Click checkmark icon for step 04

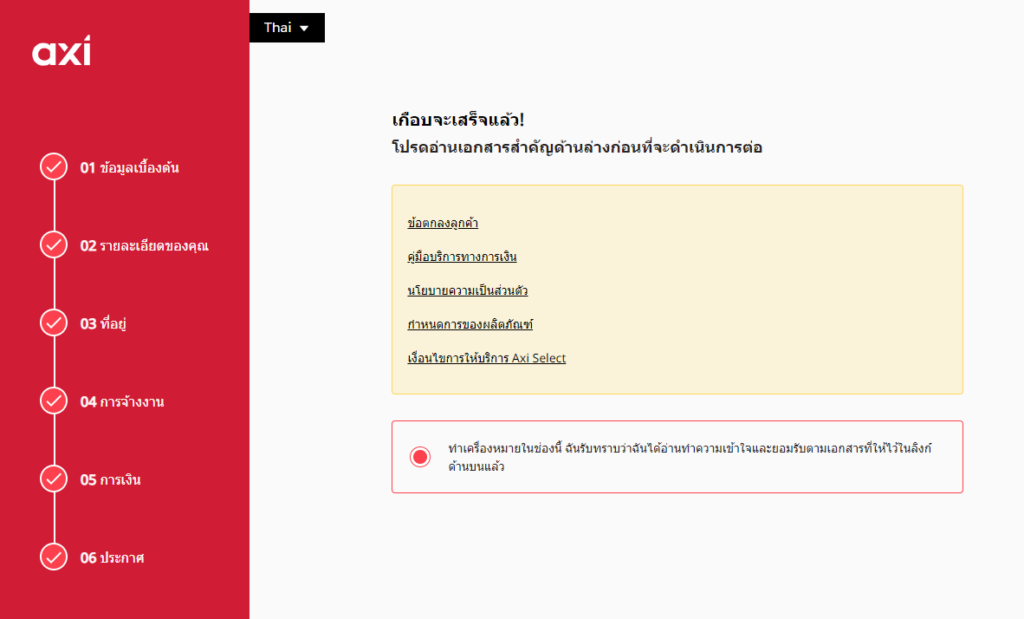(54, 401)
